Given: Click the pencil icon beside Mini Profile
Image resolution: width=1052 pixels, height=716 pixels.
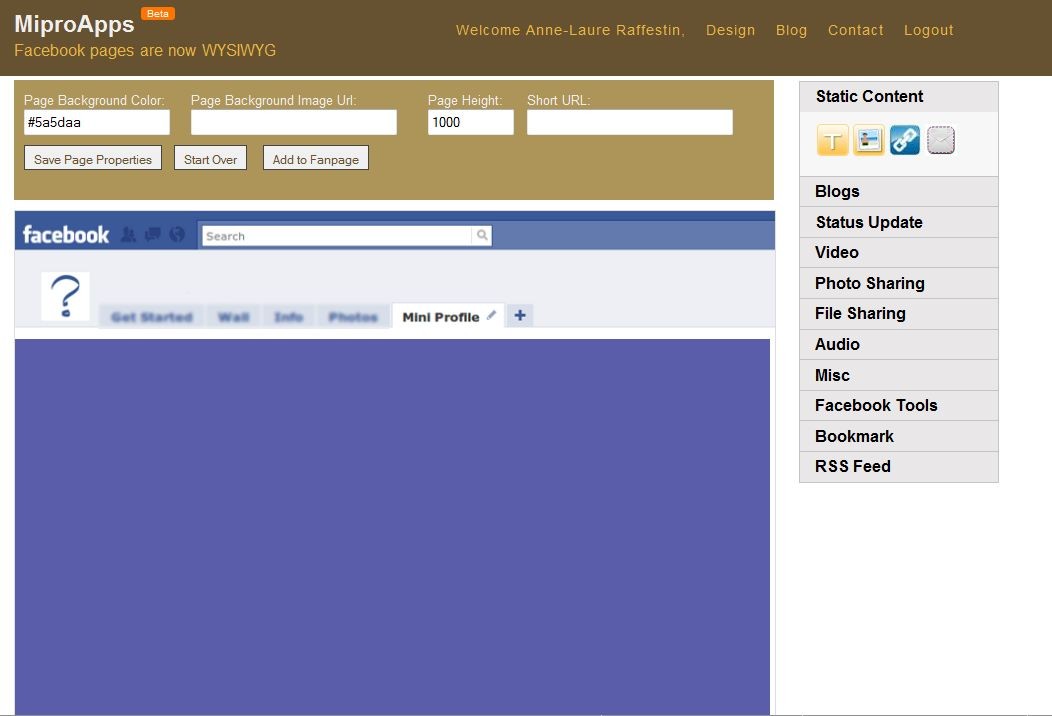Looking at the screenshot, I should [491, 315].
